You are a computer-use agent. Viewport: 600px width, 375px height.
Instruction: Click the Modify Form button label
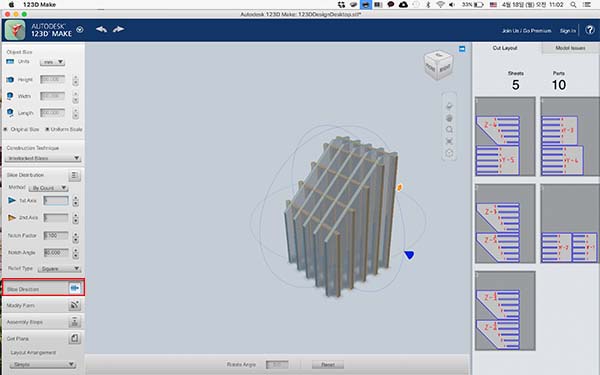pyautogui.click(x=20, y=305)
